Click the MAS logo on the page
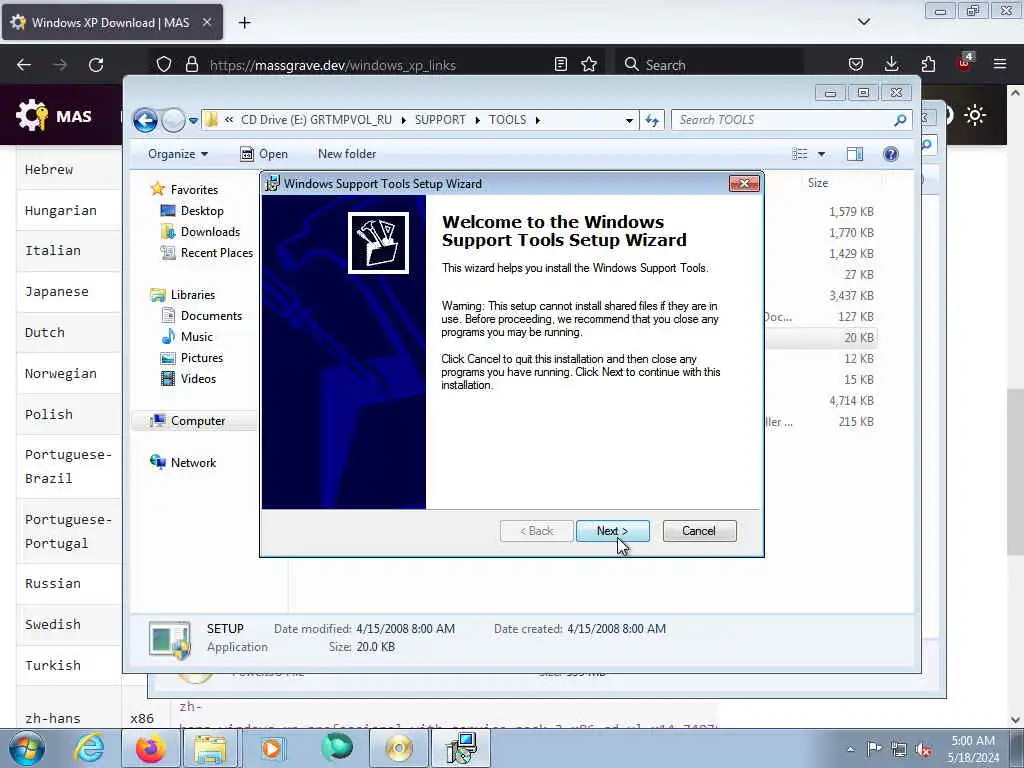The width and height of the screenshot is (1024, 768). (x=54, y=116)
